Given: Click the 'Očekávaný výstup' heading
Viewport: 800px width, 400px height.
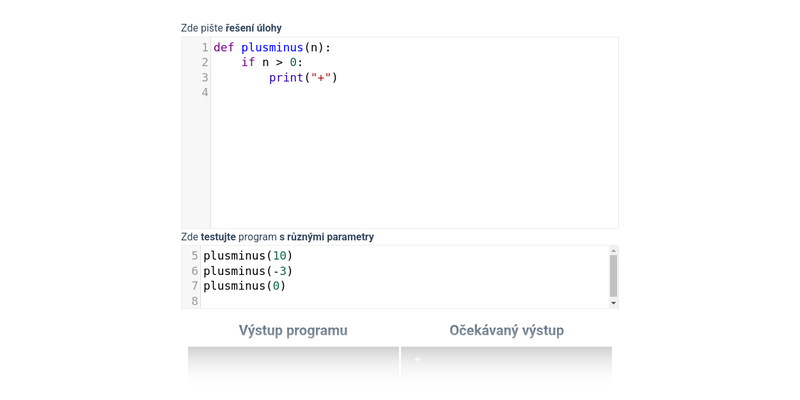Looking at the screenshot, I should (506, 330).
